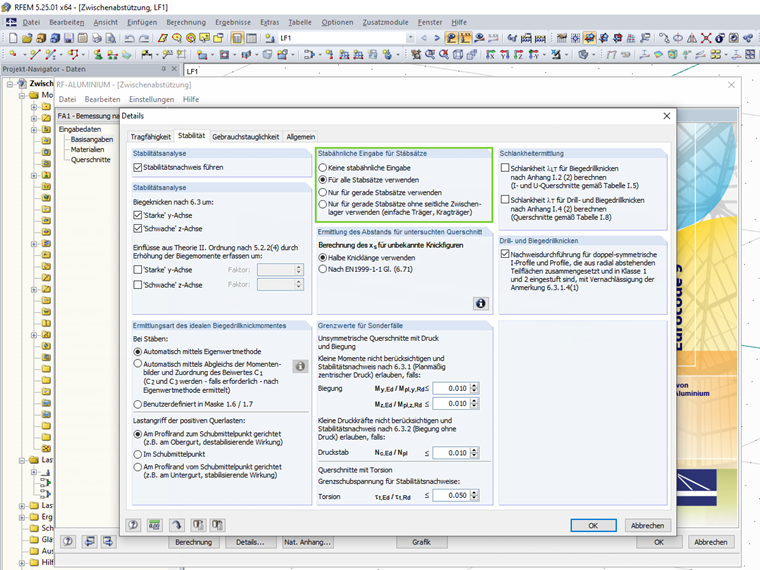Click the new node tool icon
Screen dimensions: 760x570
pos(13,55)
